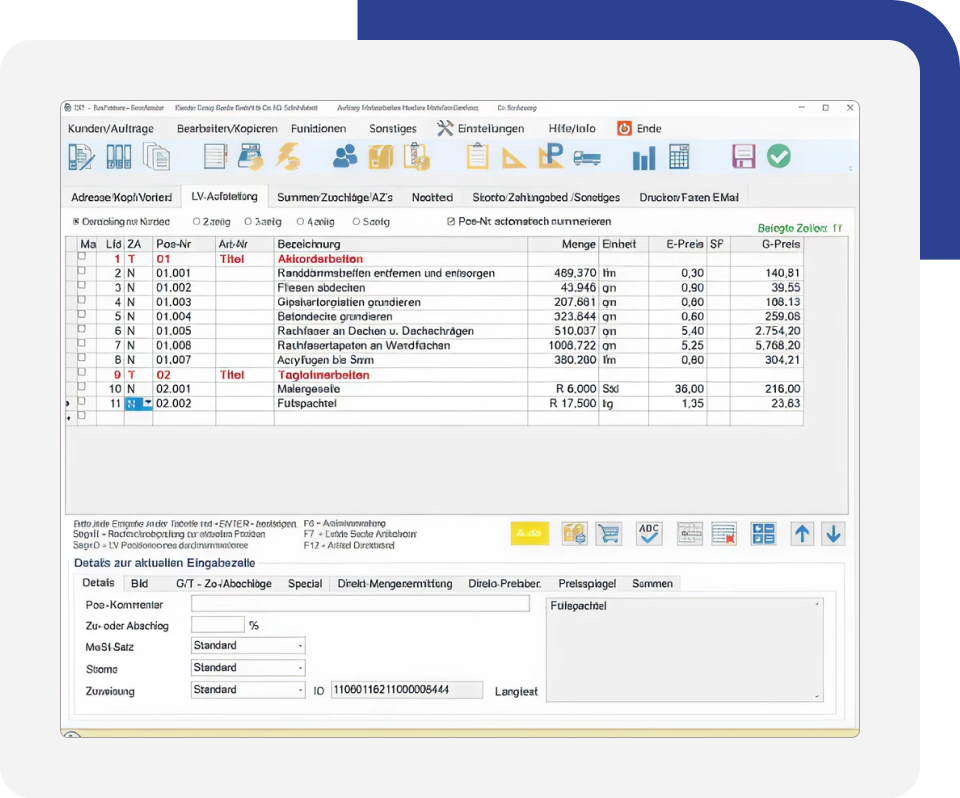The height and width of the screenshot is (798, 960).
Task: Click the blue customers people icon
Action: click(346, 157)
